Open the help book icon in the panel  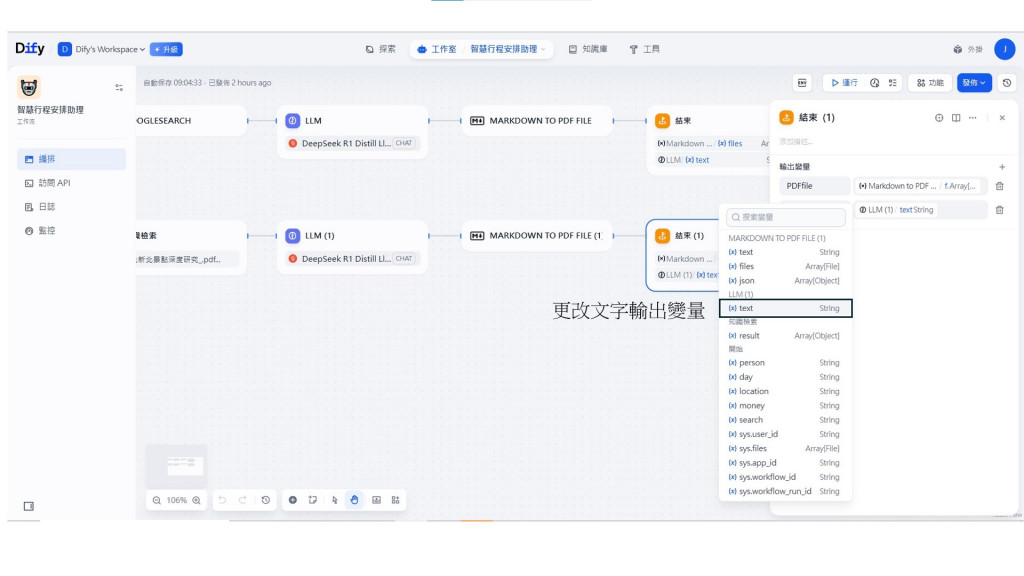pos(956,118)
